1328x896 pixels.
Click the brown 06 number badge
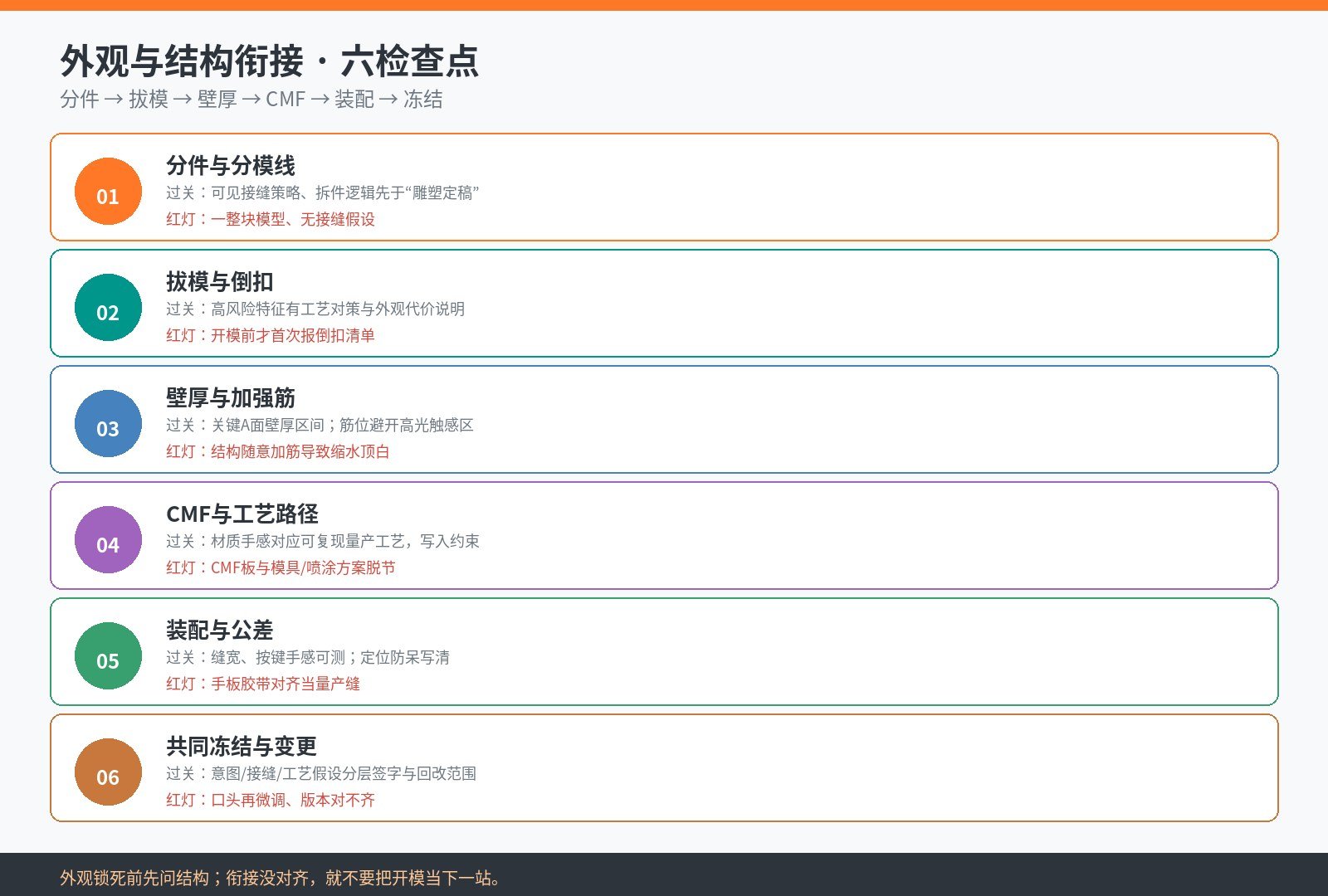tap(108, 772)
